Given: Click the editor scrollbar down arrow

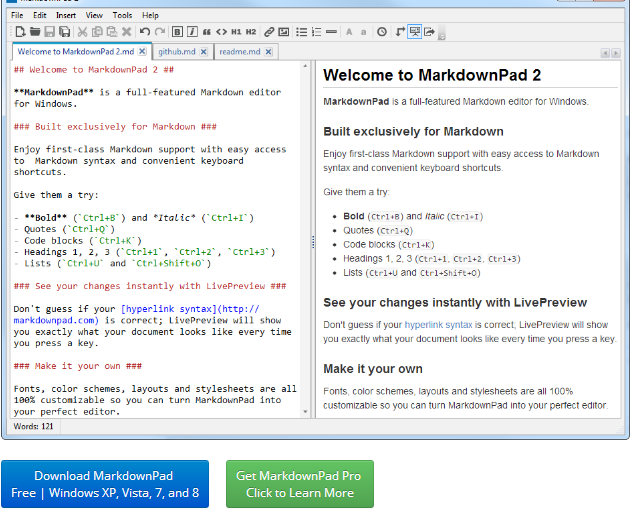Looking at the screenshot, I should pyautogui.click(x=305, y=411).
